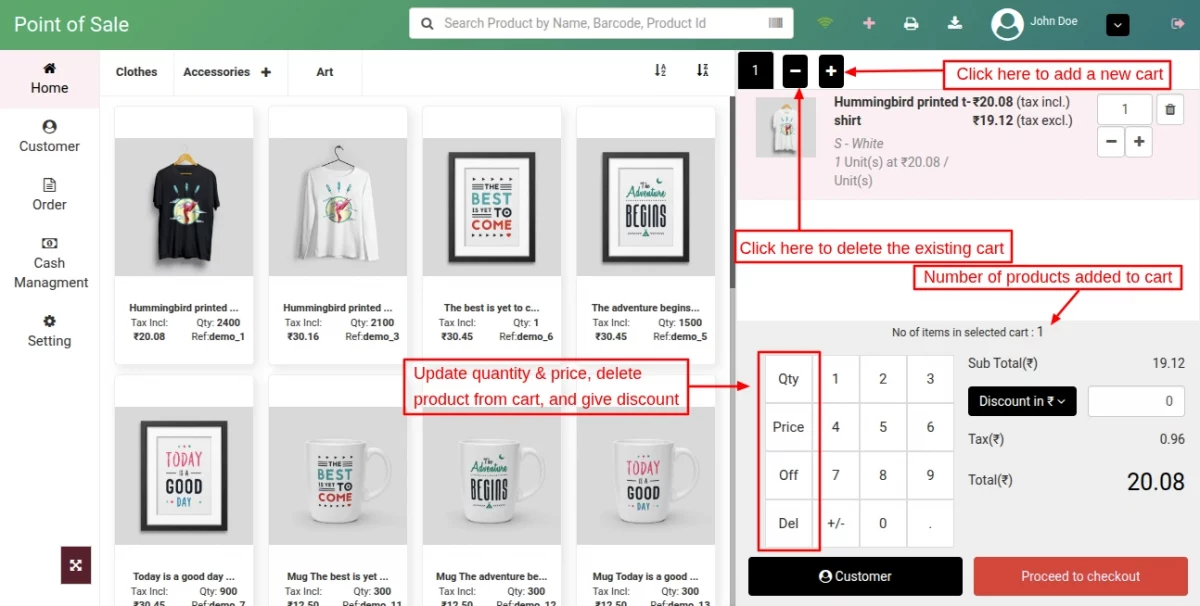Open Cash Management from sidebar
The width and height of the screenshot is (1200, 606).
[49, 263]
